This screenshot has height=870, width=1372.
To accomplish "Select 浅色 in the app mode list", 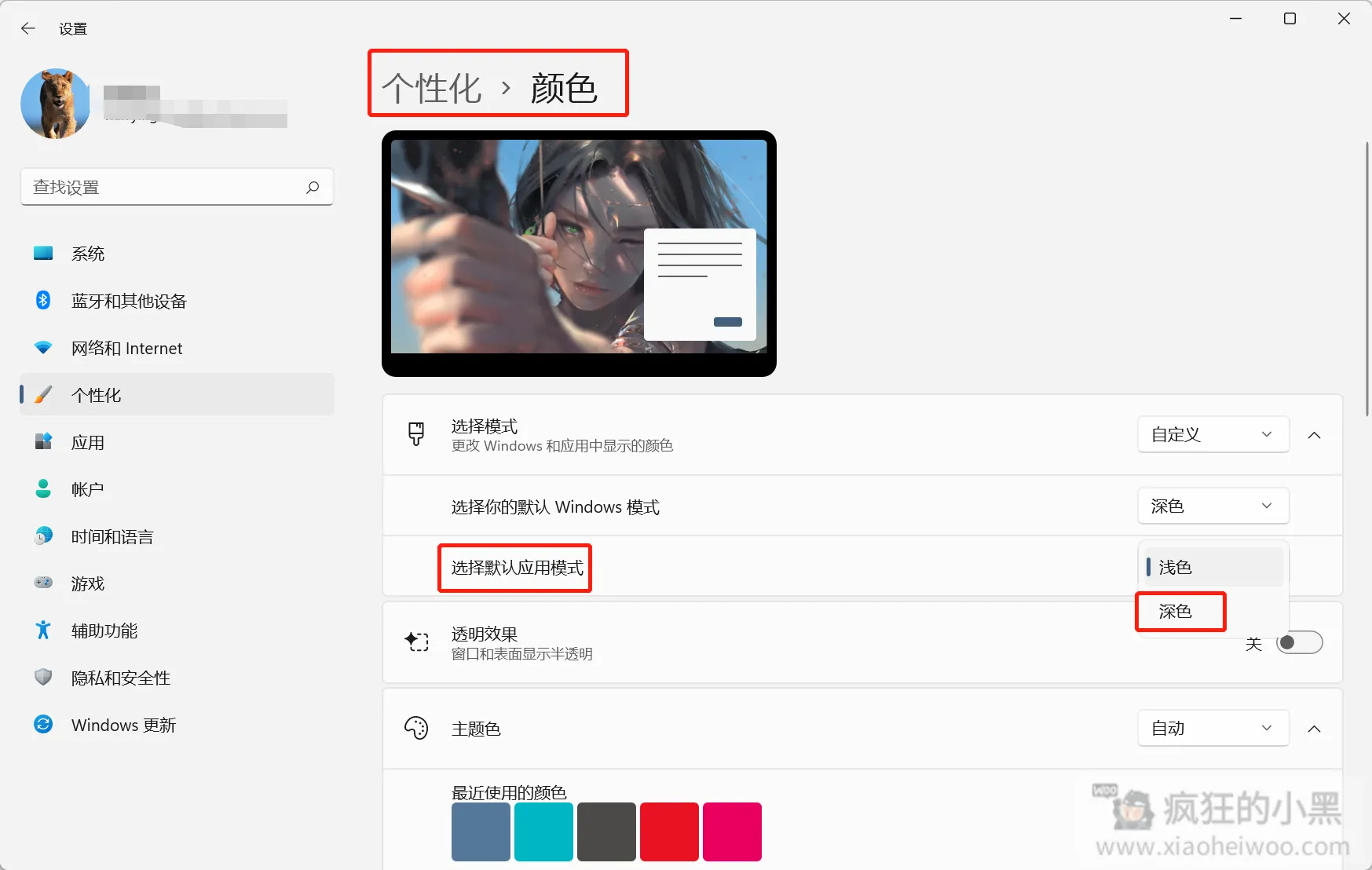I will 1213,567.
